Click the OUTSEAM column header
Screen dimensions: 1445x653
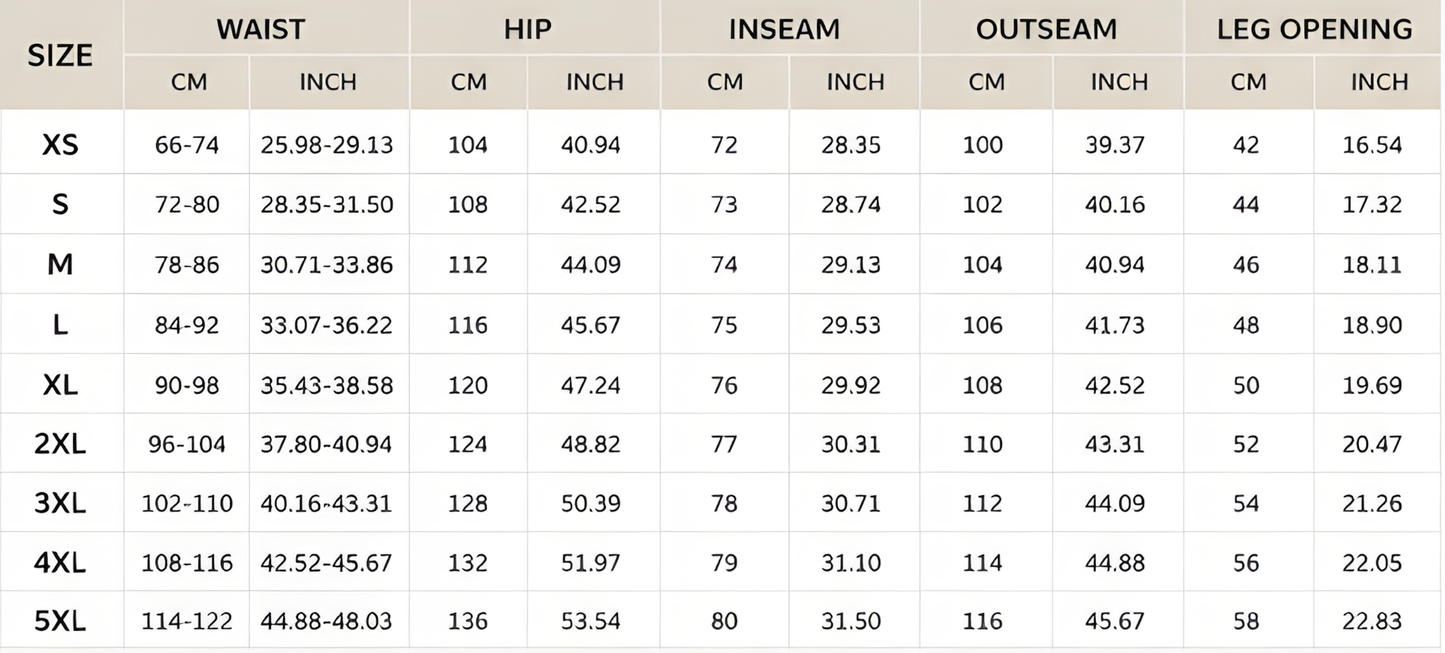click(x=1046, y=29)
